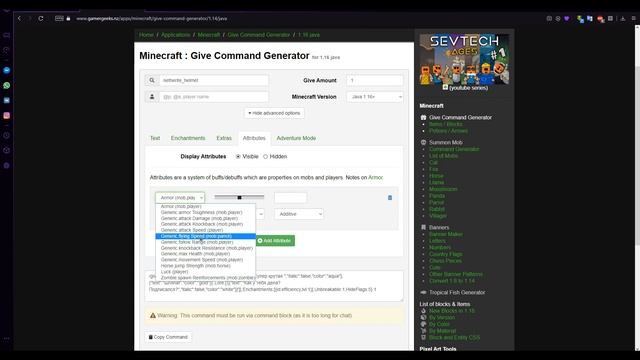Click the Add Attribute button

(274, 241)
